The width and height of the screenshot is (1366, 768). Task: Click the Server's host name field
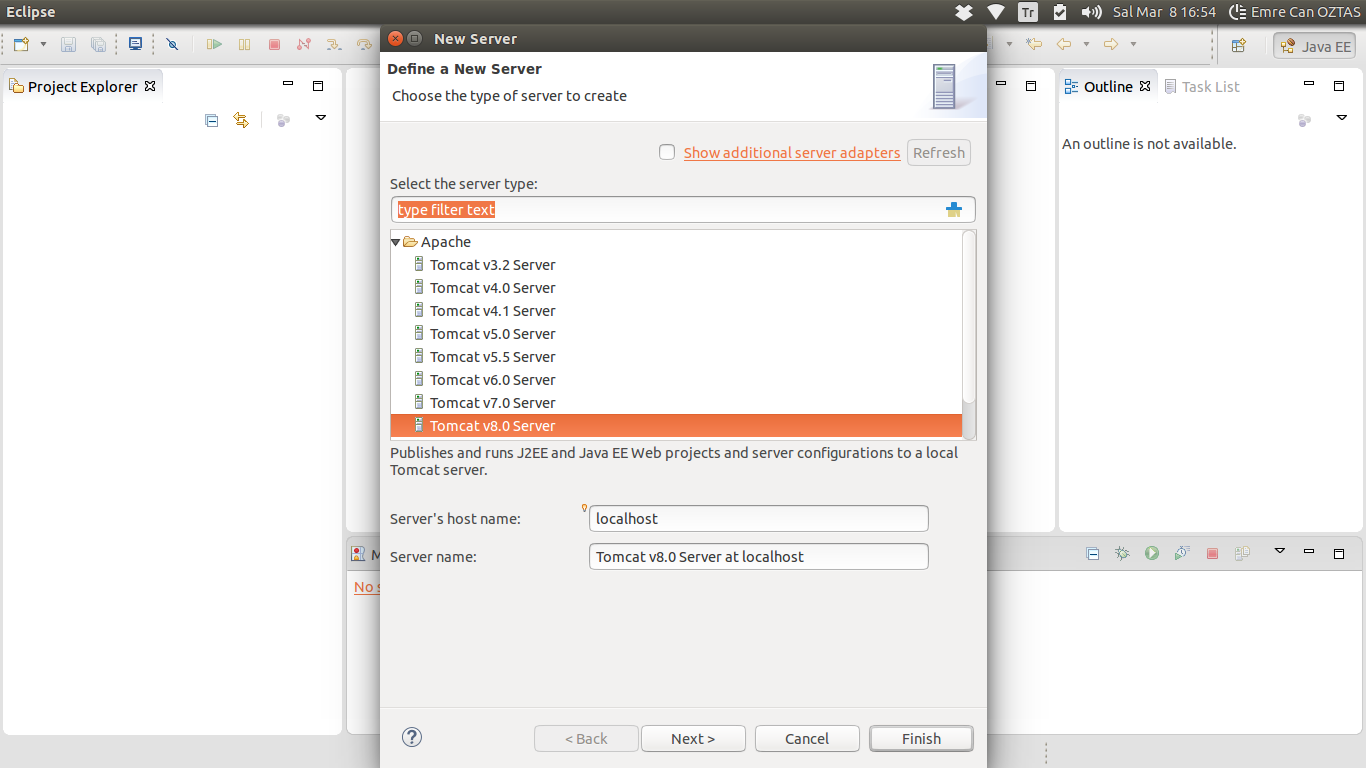tap(758, 518)
